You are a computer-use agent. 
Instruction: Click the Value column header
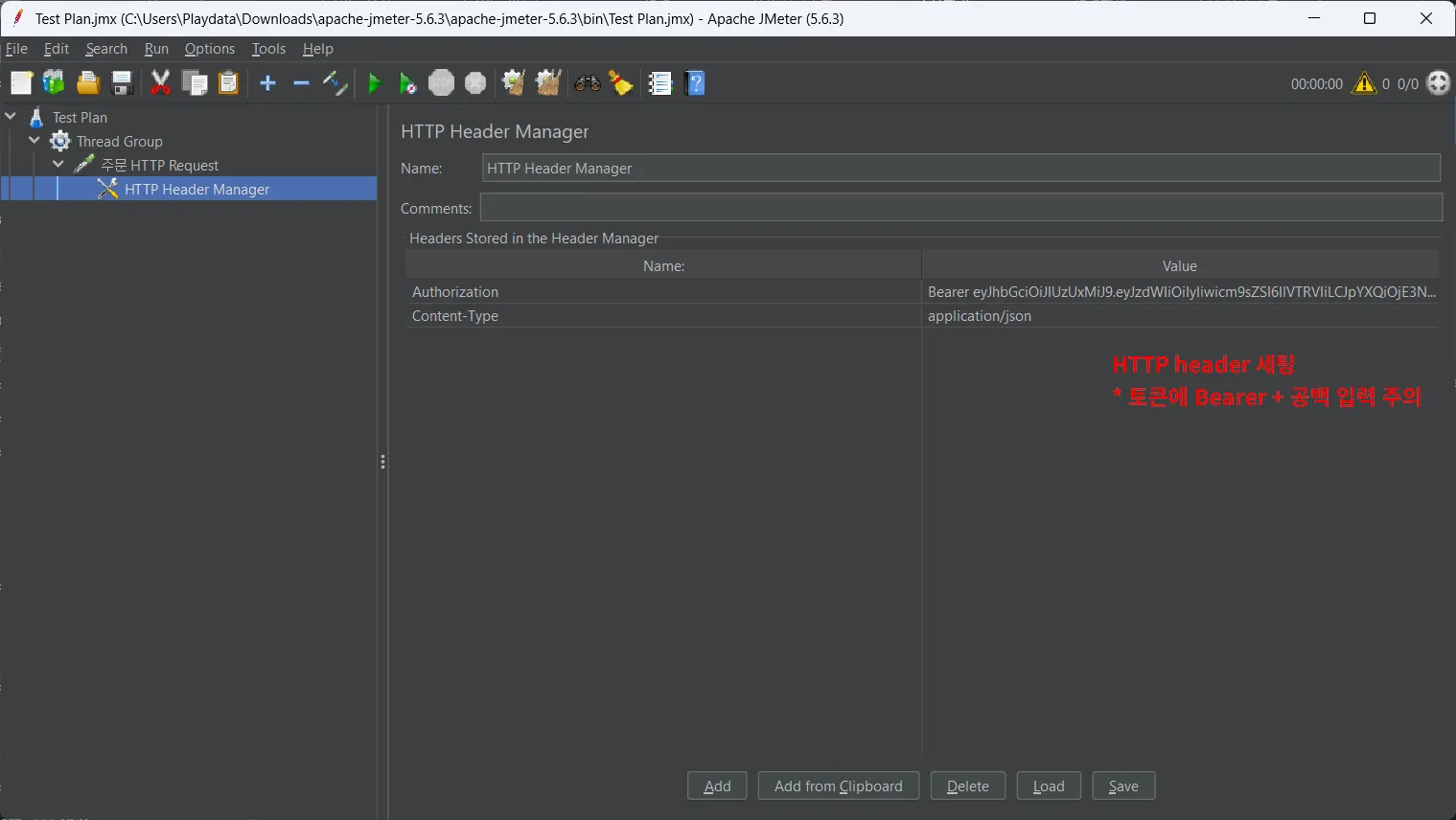[1180, 265]
